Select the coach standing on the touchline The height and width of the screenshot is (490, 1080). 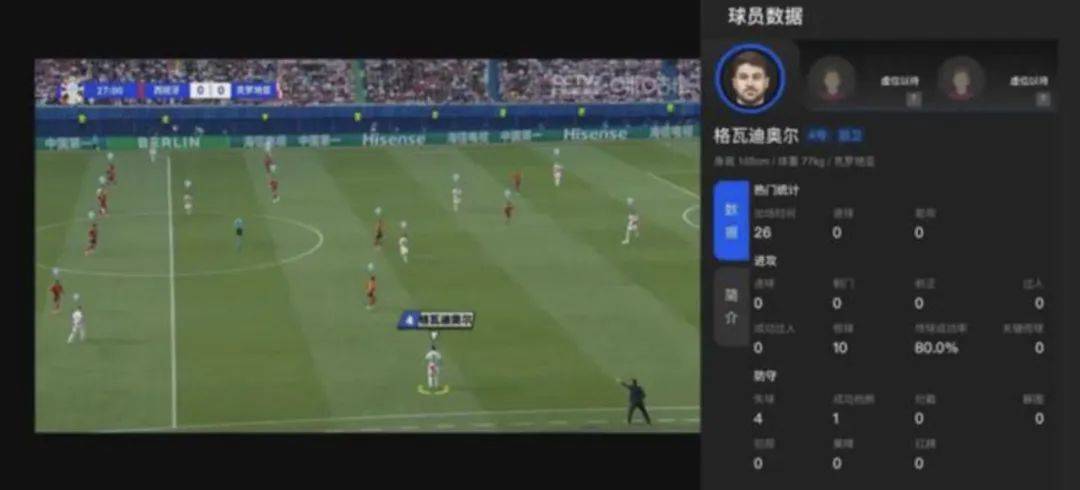pyautogui.click(x=636, y=401)
